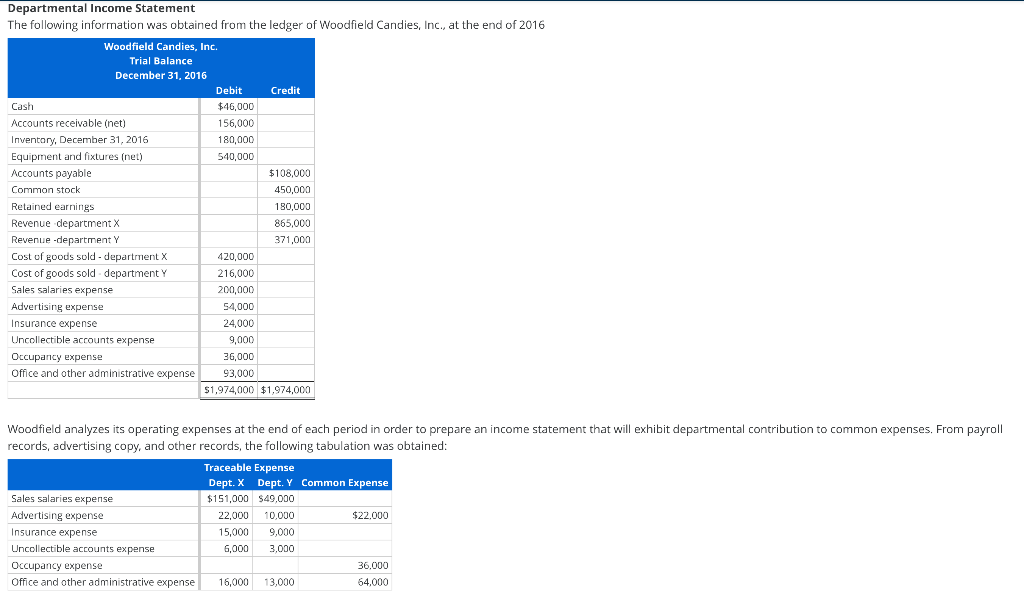This screenshot has width=1024, height=595.
Task: Click the 24,000 insurance debit cell
Action: 238,323
